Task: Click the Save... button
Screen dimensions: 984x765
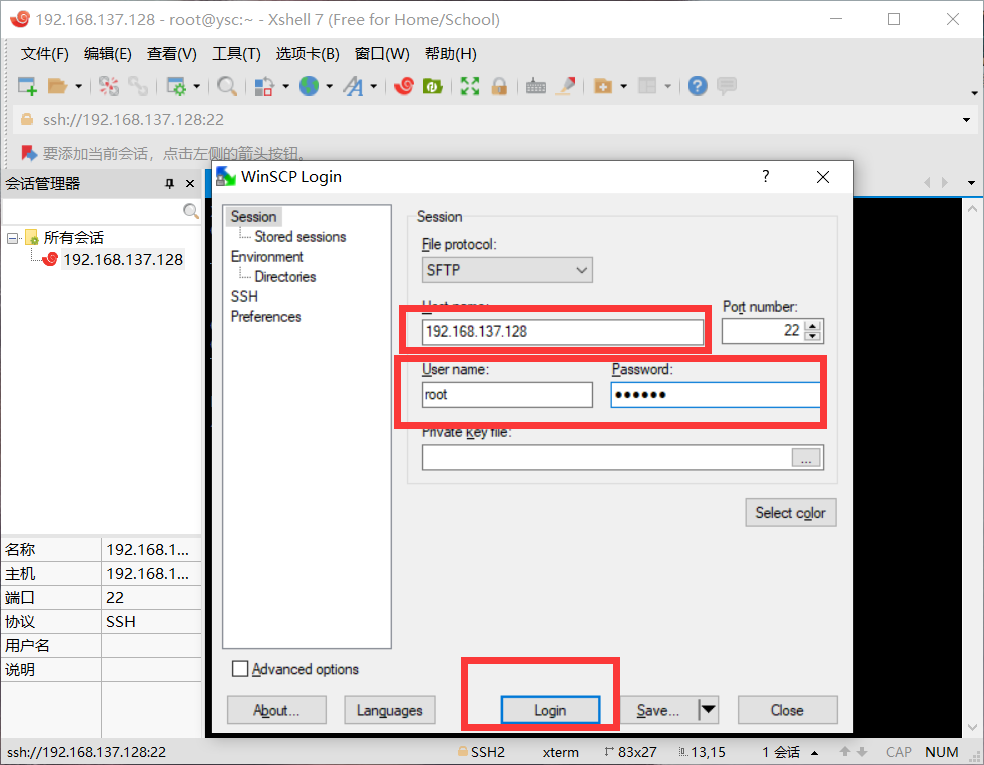Action: [658, 710]
